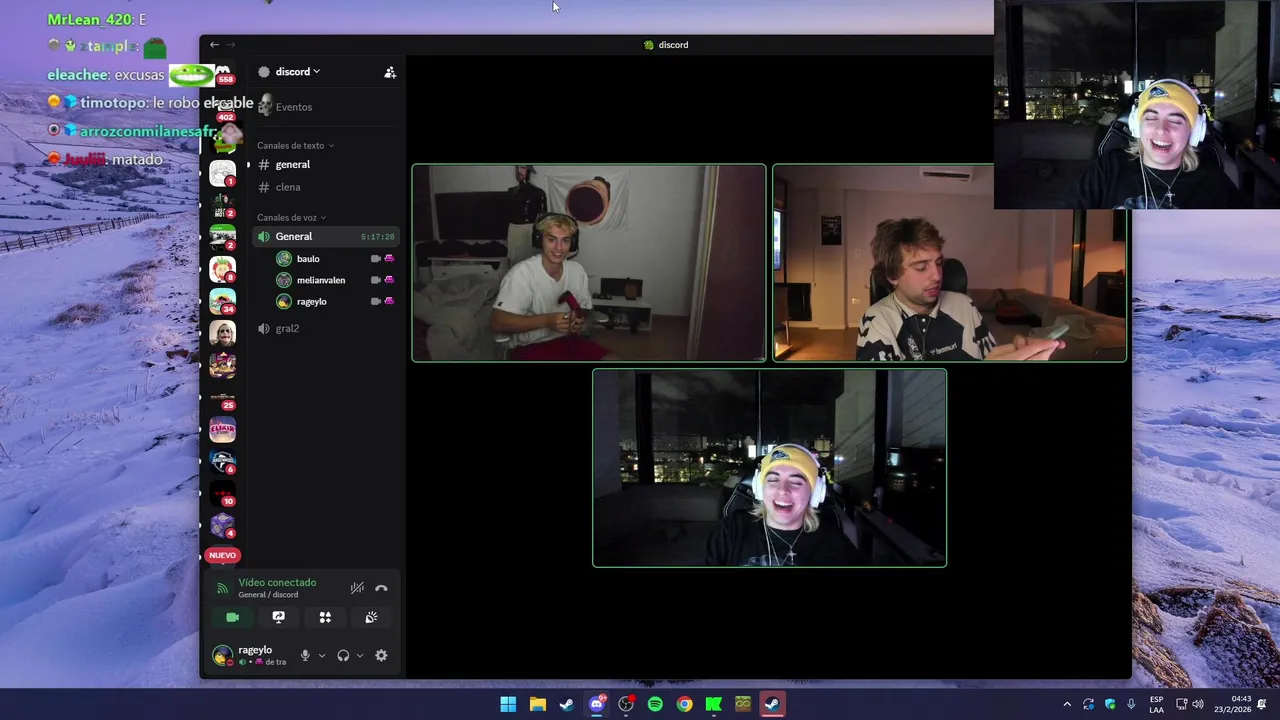Select the General voice channel

coord(326,237)
